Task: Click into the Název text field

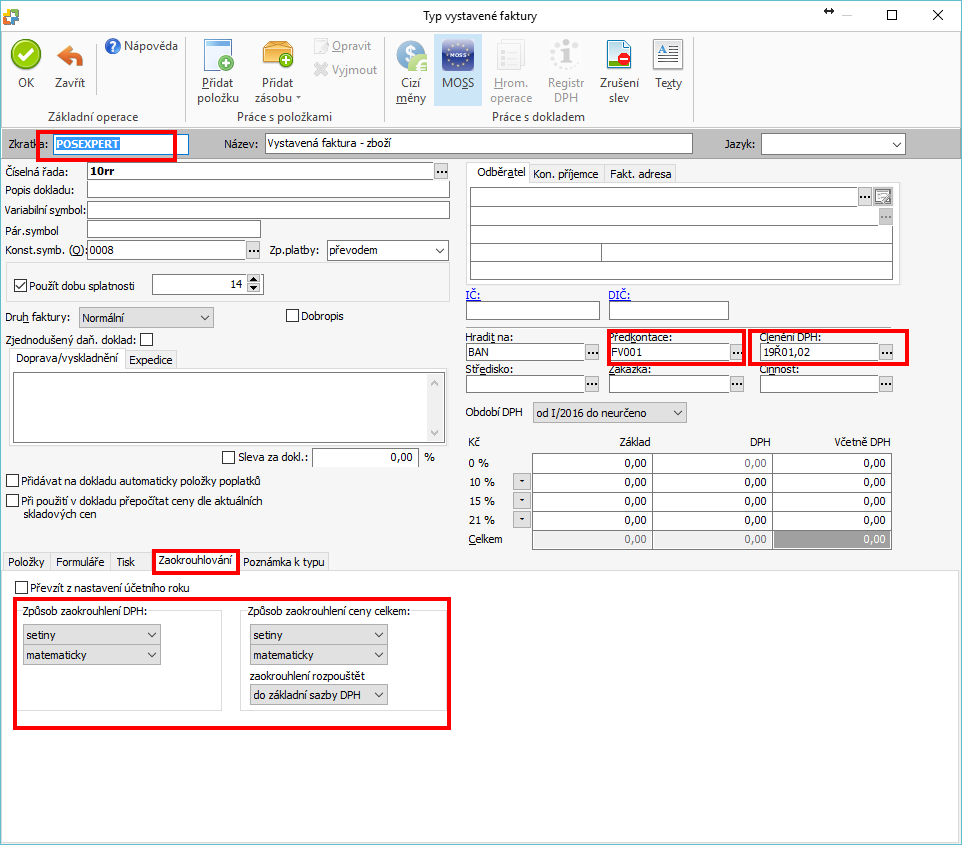Action: tap(477, 144)
